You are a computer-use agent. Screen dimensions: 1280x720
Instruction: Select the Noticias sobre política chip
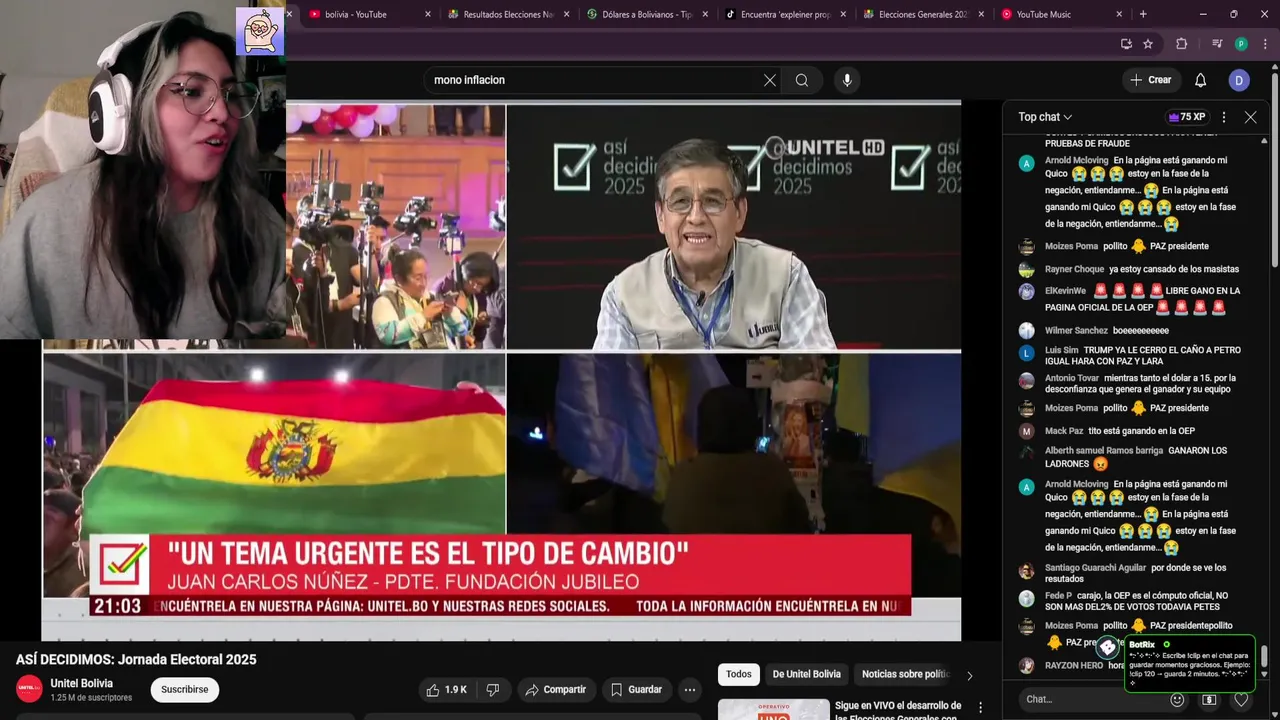pos(905,675)
